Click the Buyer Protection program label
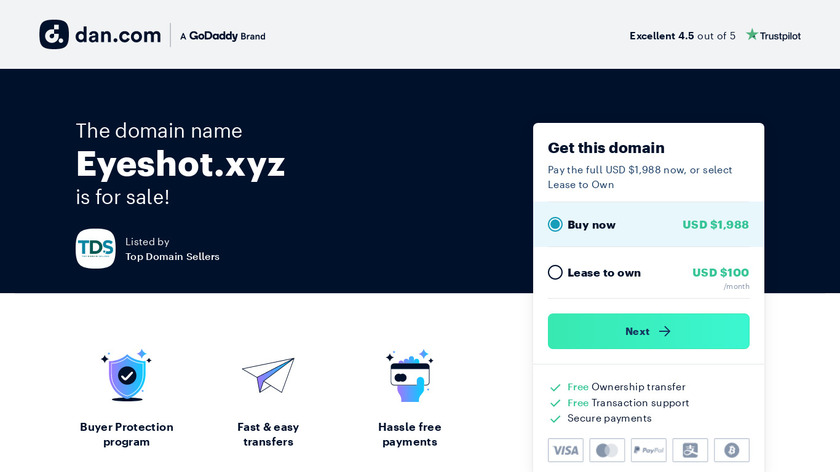The image size is (840, 472). (126, 434)
